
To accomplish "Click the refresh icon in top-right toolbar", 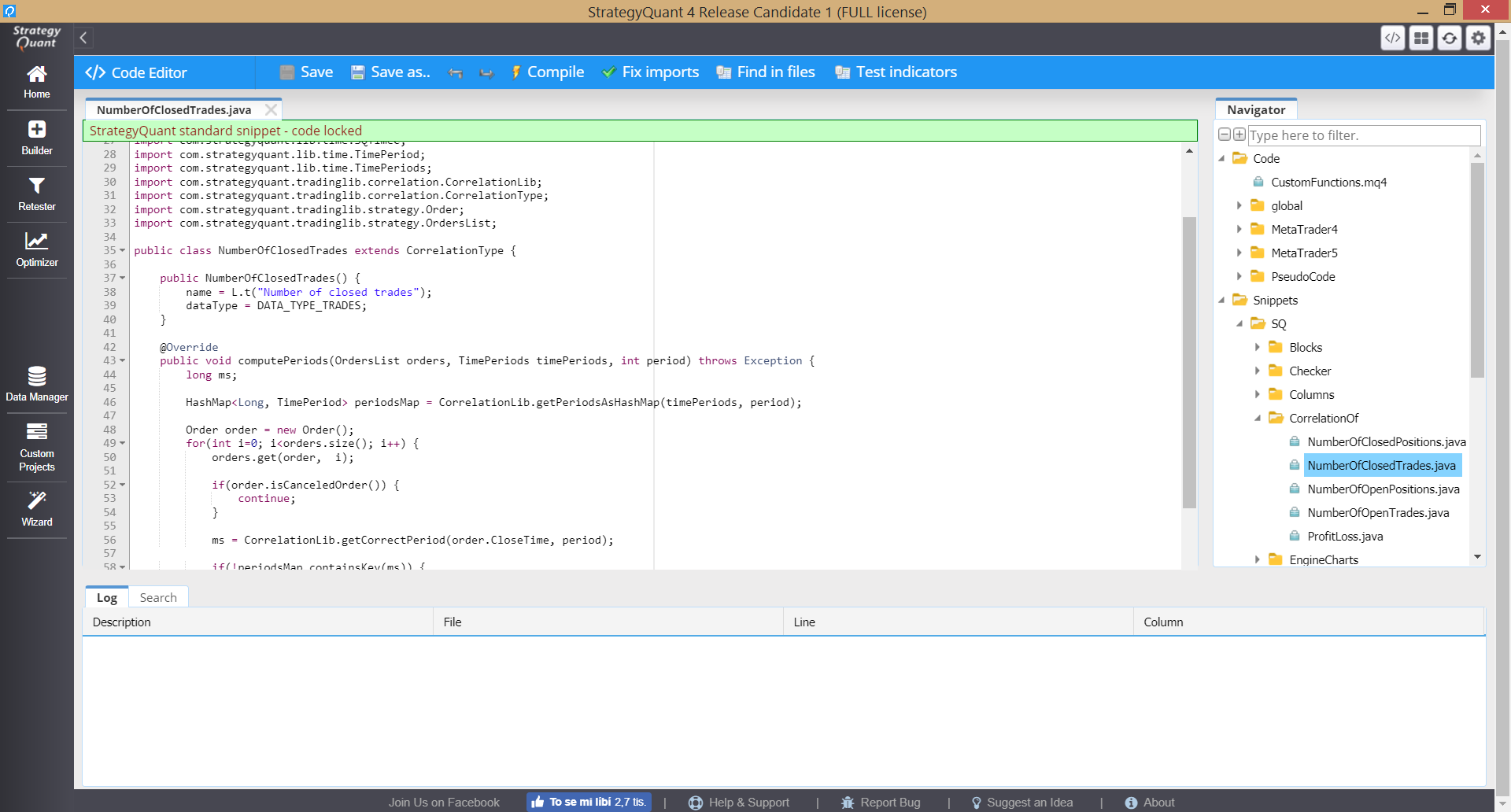I will (1450, 38).
